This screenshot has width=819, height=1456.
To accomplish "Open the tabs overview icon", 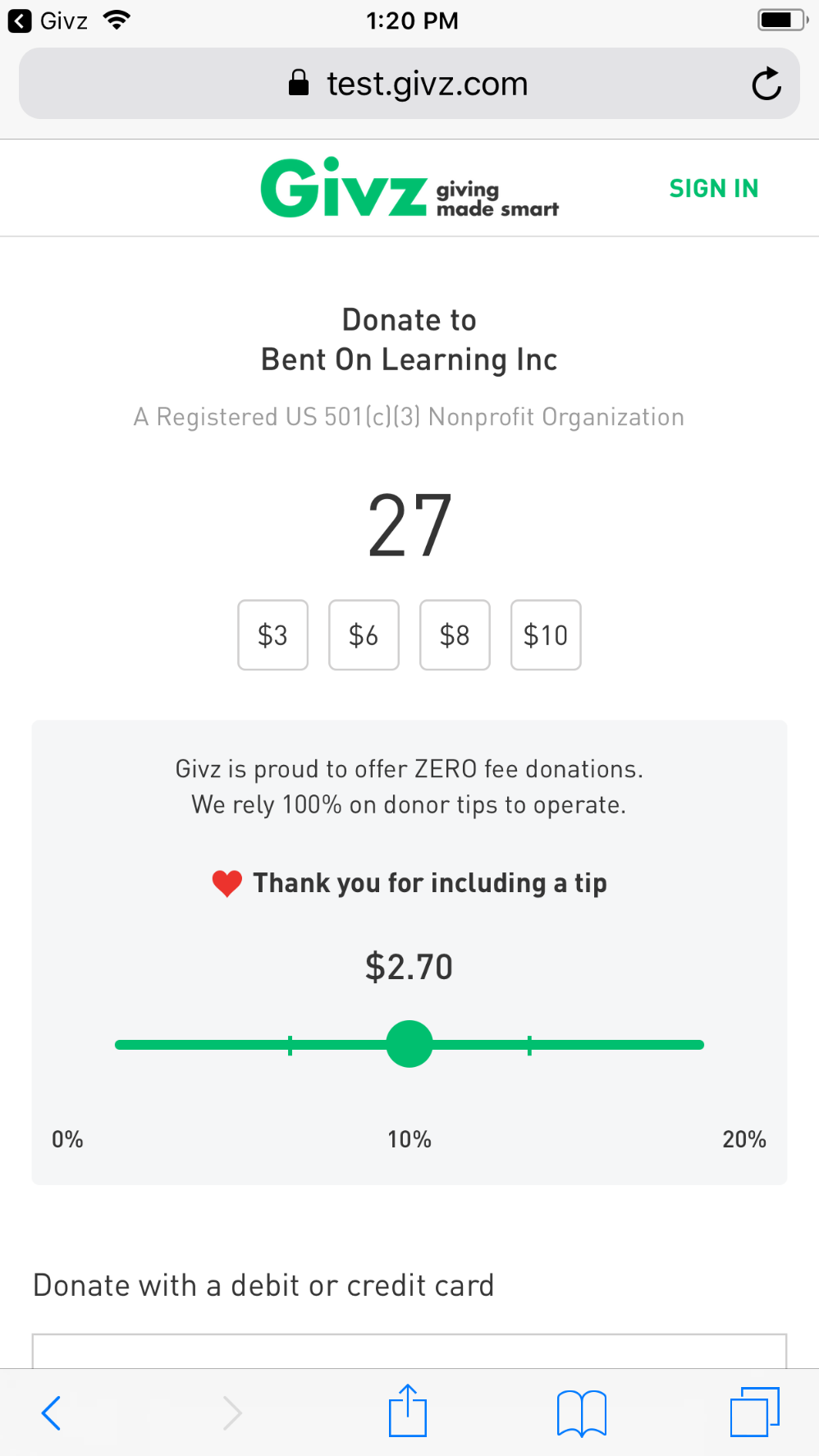I will click(755, 1412).
